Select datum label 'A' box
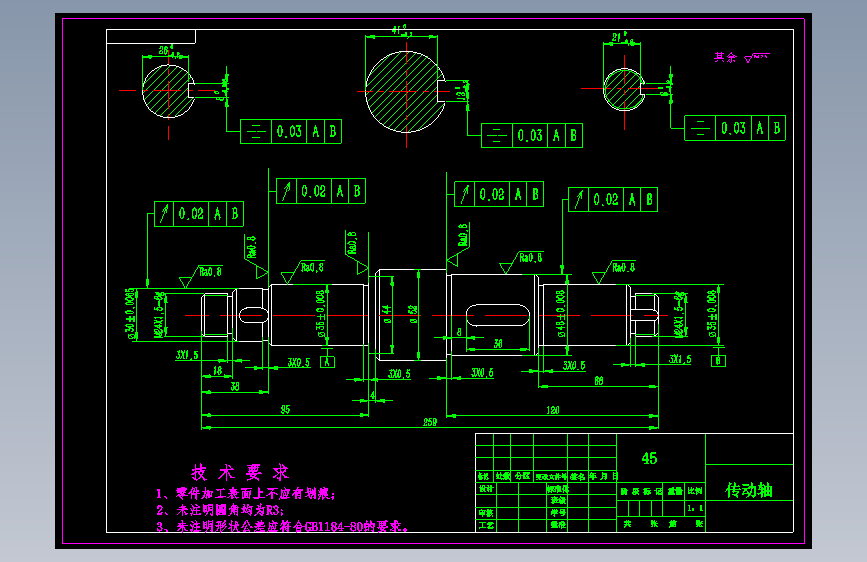 coord(327,362)
